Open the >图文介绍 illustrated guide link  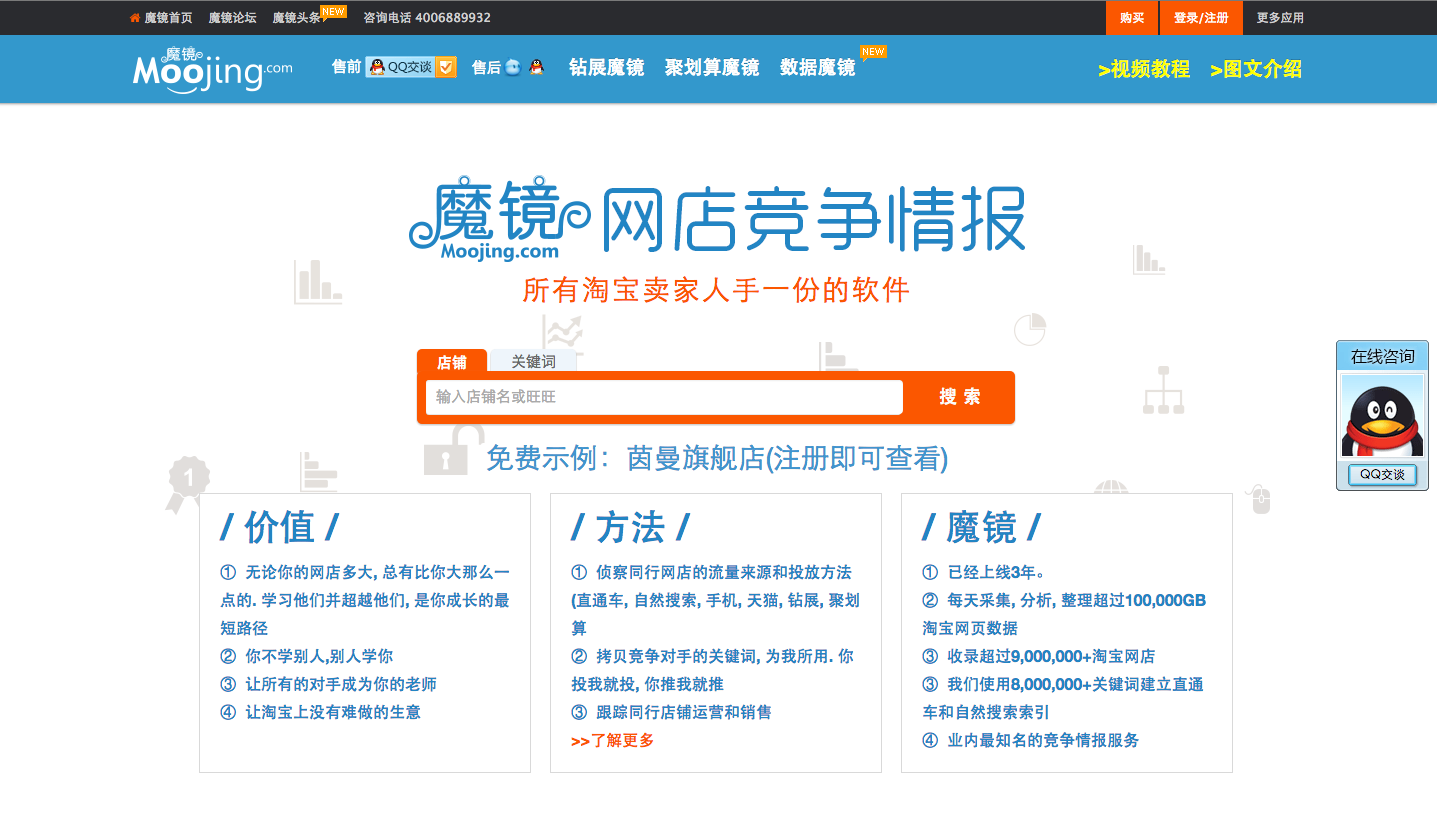pyautogui.click(x=1256, y=69)
